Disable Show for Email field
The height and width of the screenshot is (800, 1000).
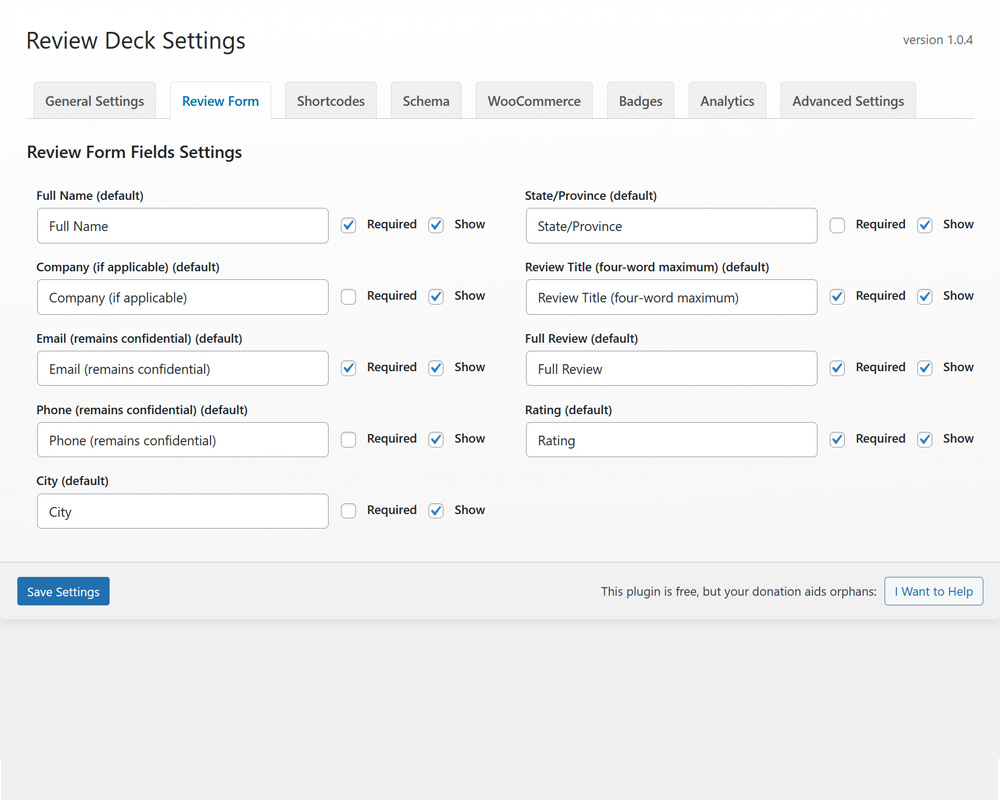436,368
